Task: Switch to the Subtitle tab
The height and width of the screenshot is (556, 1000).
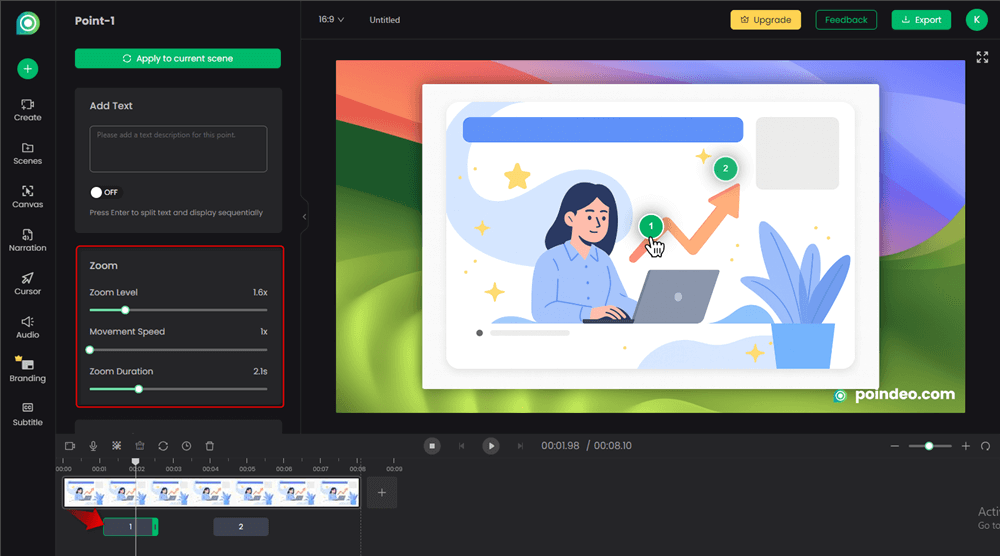Action: tap(28, 413)
